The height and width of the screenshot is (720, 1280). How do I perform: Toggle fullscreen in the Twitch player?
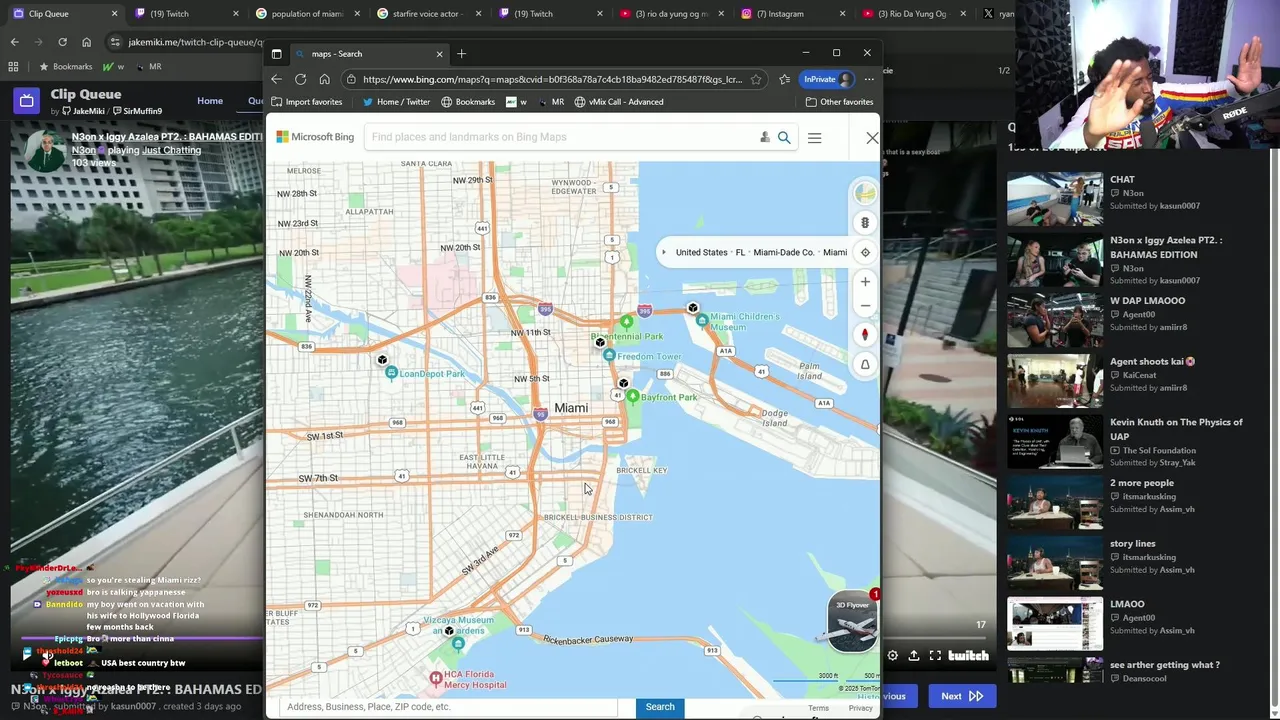pyautogui.click(x=935, y=656)
